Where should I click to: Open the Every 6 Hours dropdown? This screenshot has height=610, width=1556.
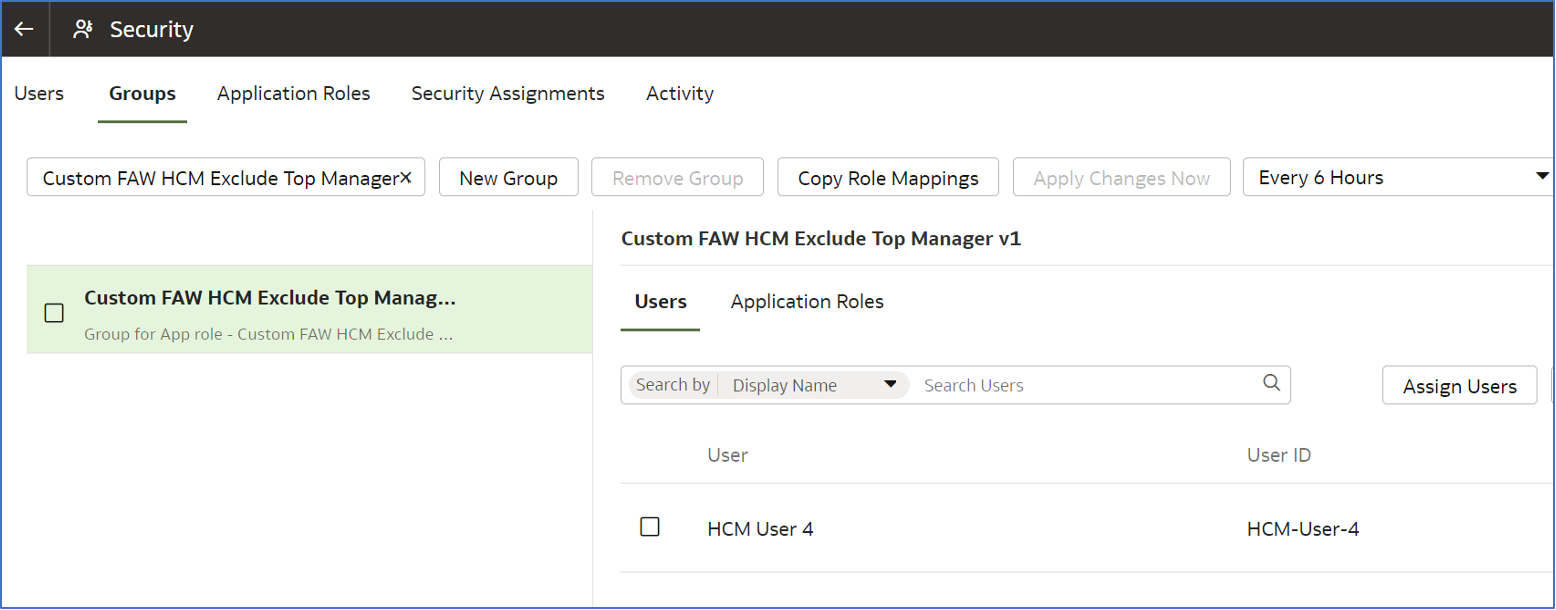1540,177
